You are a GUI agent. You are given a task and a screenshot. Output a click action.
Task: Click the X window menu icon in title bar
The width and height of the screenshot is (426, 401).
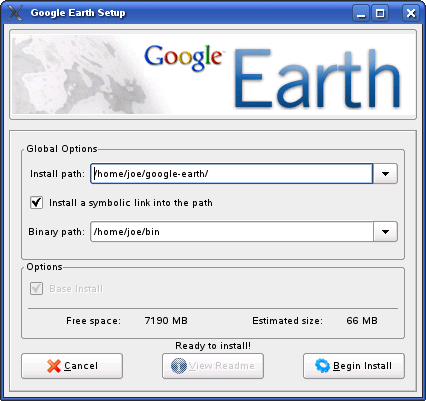[x=15, y=13]
